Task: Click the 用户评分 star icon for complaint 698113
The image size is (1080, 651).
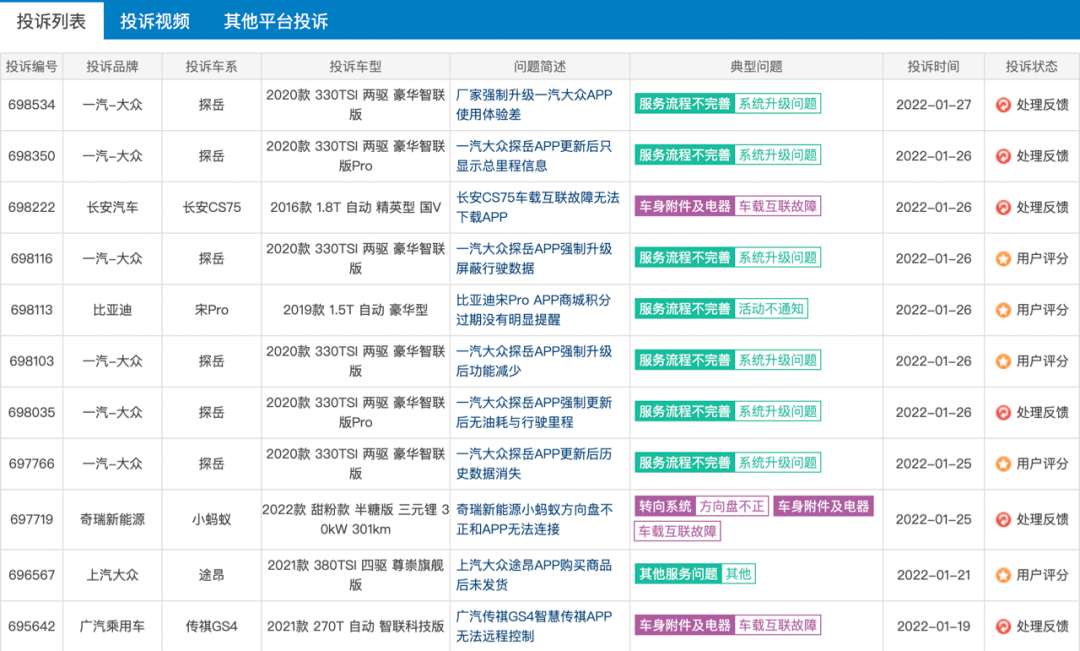Action: click(1003, 310)
